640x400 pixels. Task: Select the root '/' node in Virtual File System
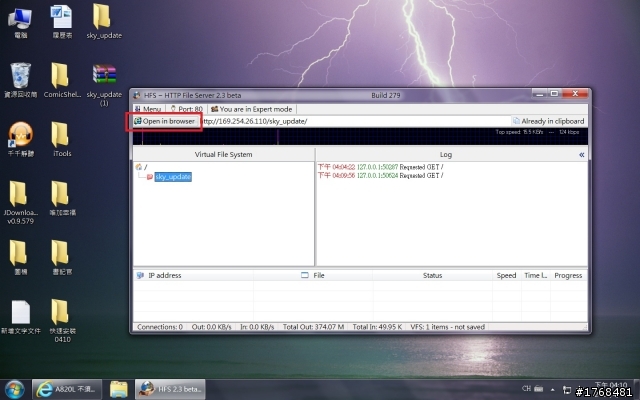click(146, 167)
